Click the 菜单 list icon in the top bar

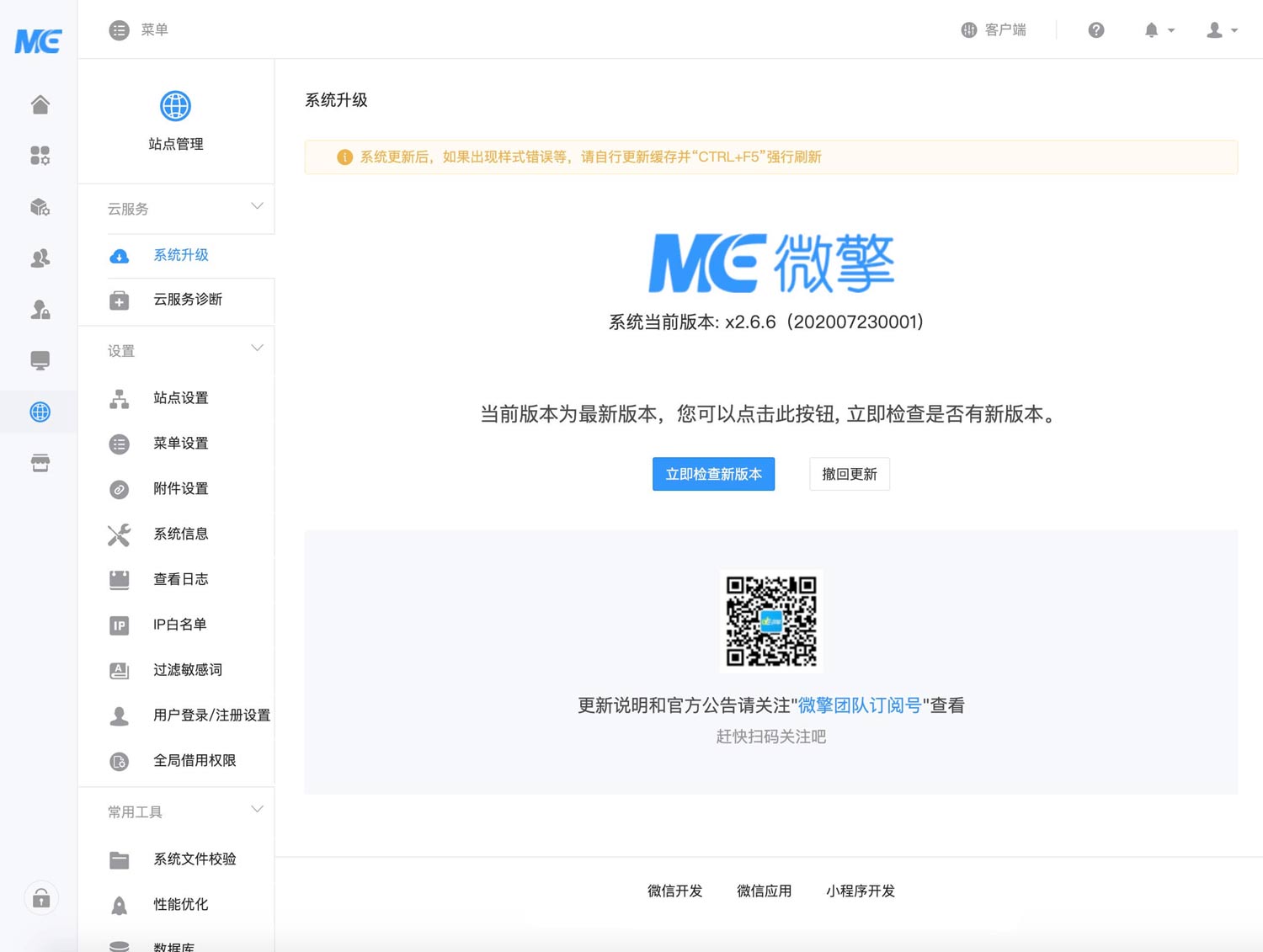(x=119, y=30)
